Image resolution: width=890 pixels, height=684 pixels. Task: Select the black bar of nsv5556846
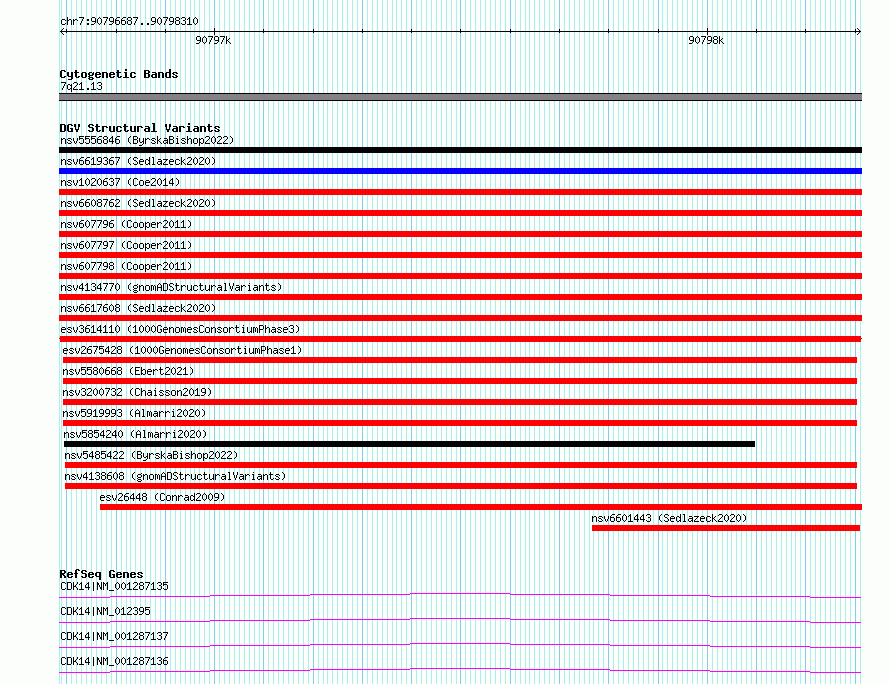460,150
